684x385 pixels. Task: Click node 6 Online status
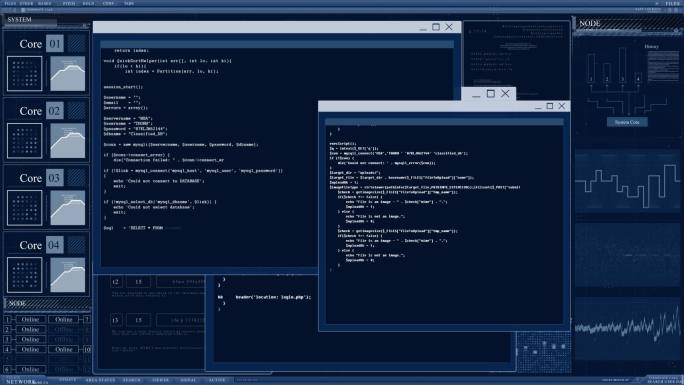(x=31, y=369)
